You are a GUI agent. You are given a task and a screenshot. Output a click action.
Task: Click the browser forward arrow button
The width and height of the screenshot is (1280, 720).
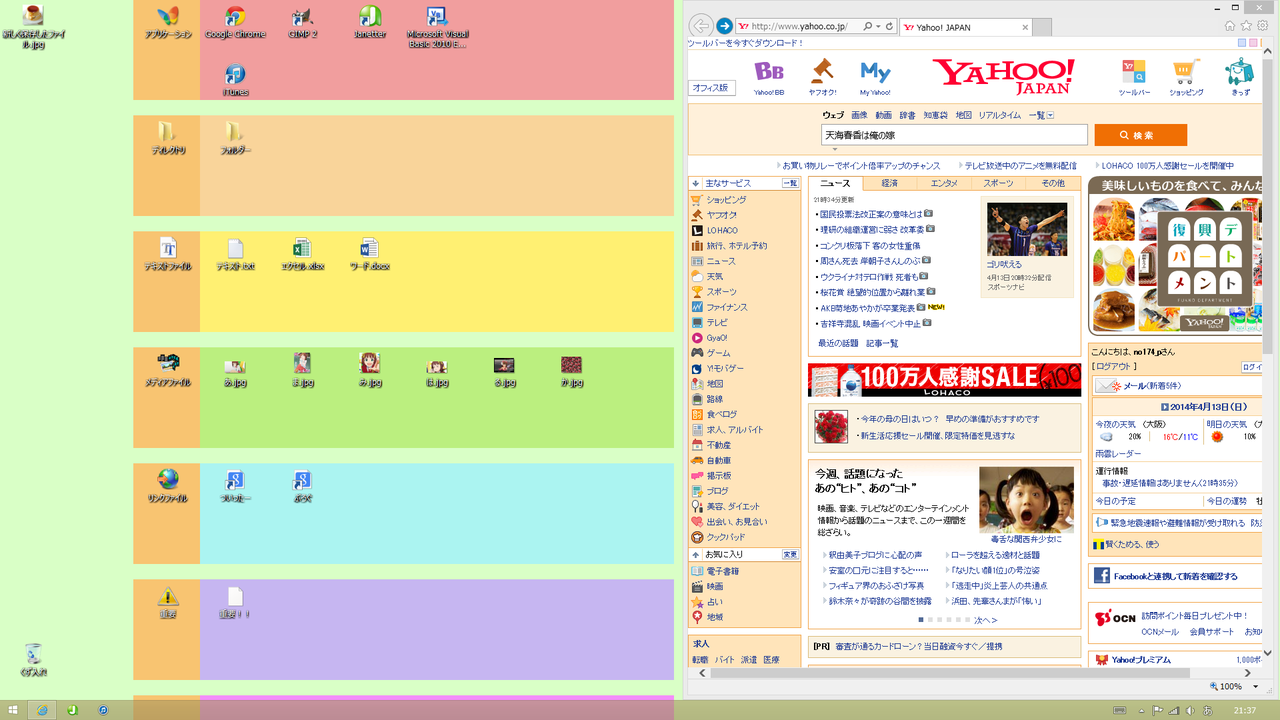pos(725,26)
